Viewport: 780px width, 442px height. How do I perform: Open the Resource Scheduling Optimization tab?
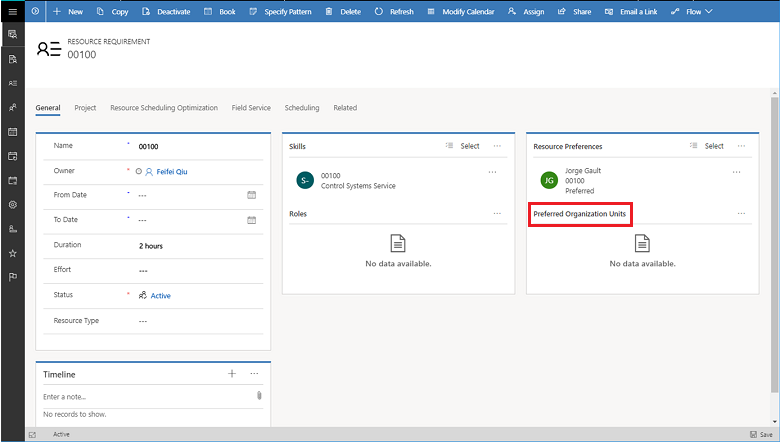(x=164, y=108)
